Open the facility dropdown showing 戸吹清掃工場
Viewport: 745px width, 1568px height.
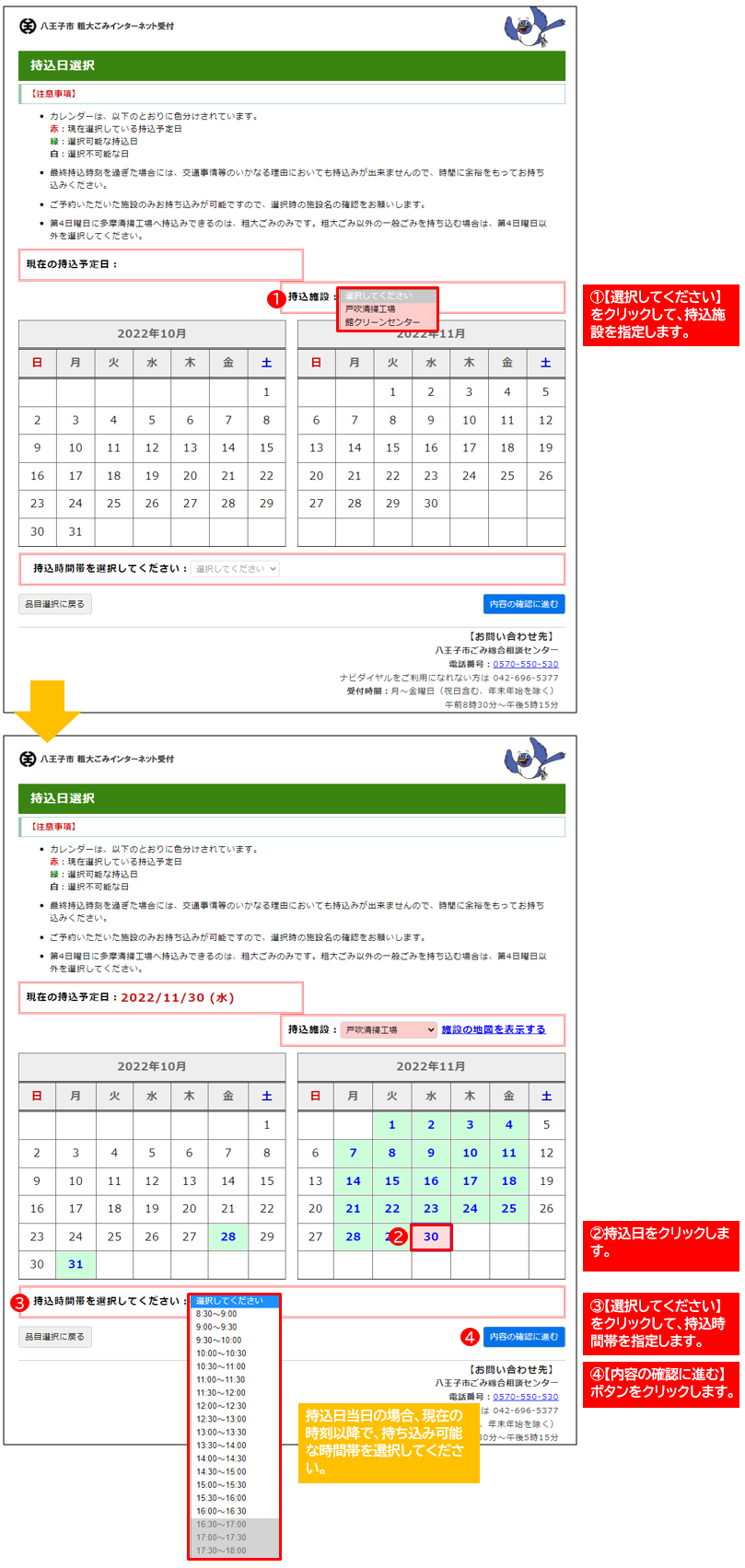point(389,1029)
